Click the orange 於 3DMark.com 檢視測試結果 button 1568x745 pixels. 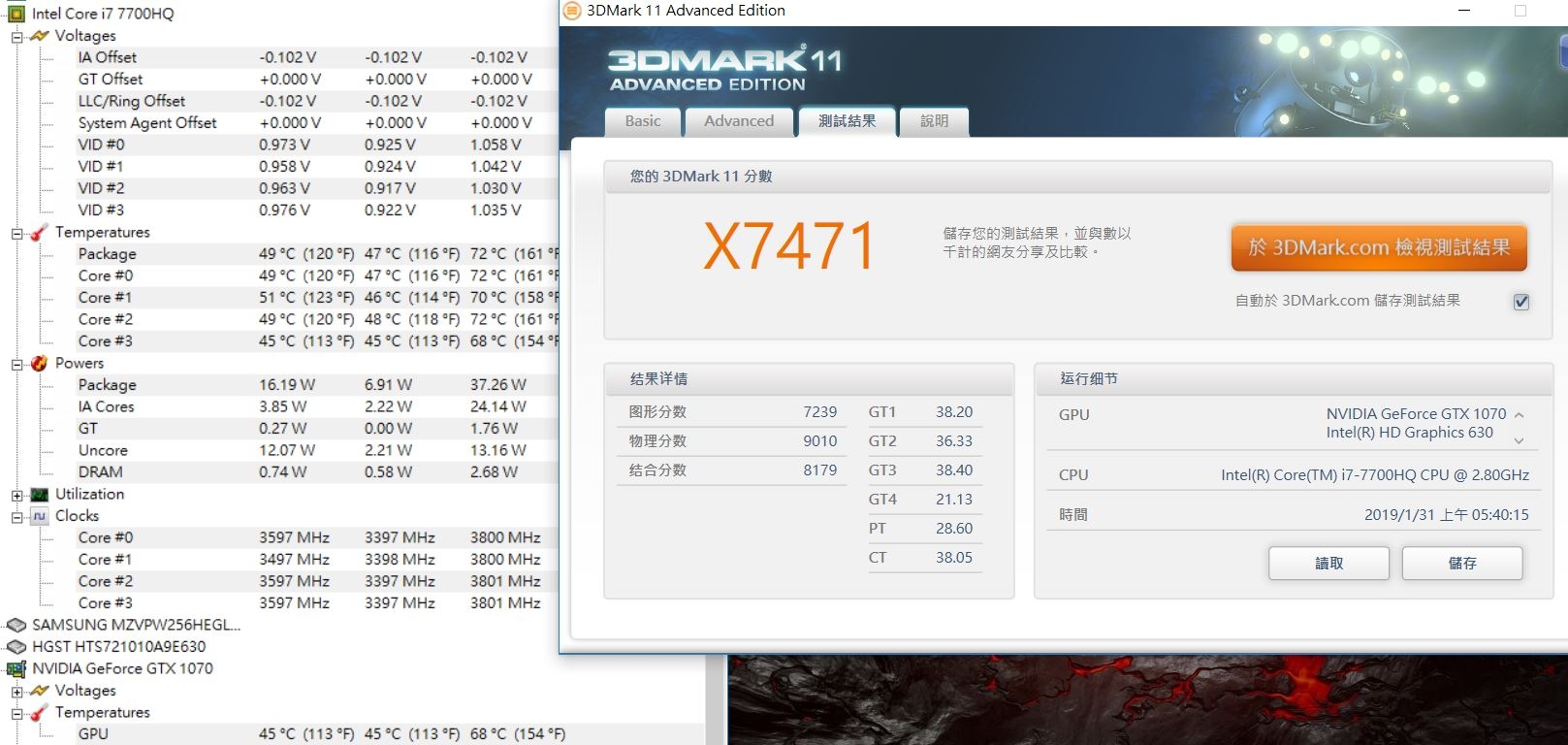[1379, 247]
